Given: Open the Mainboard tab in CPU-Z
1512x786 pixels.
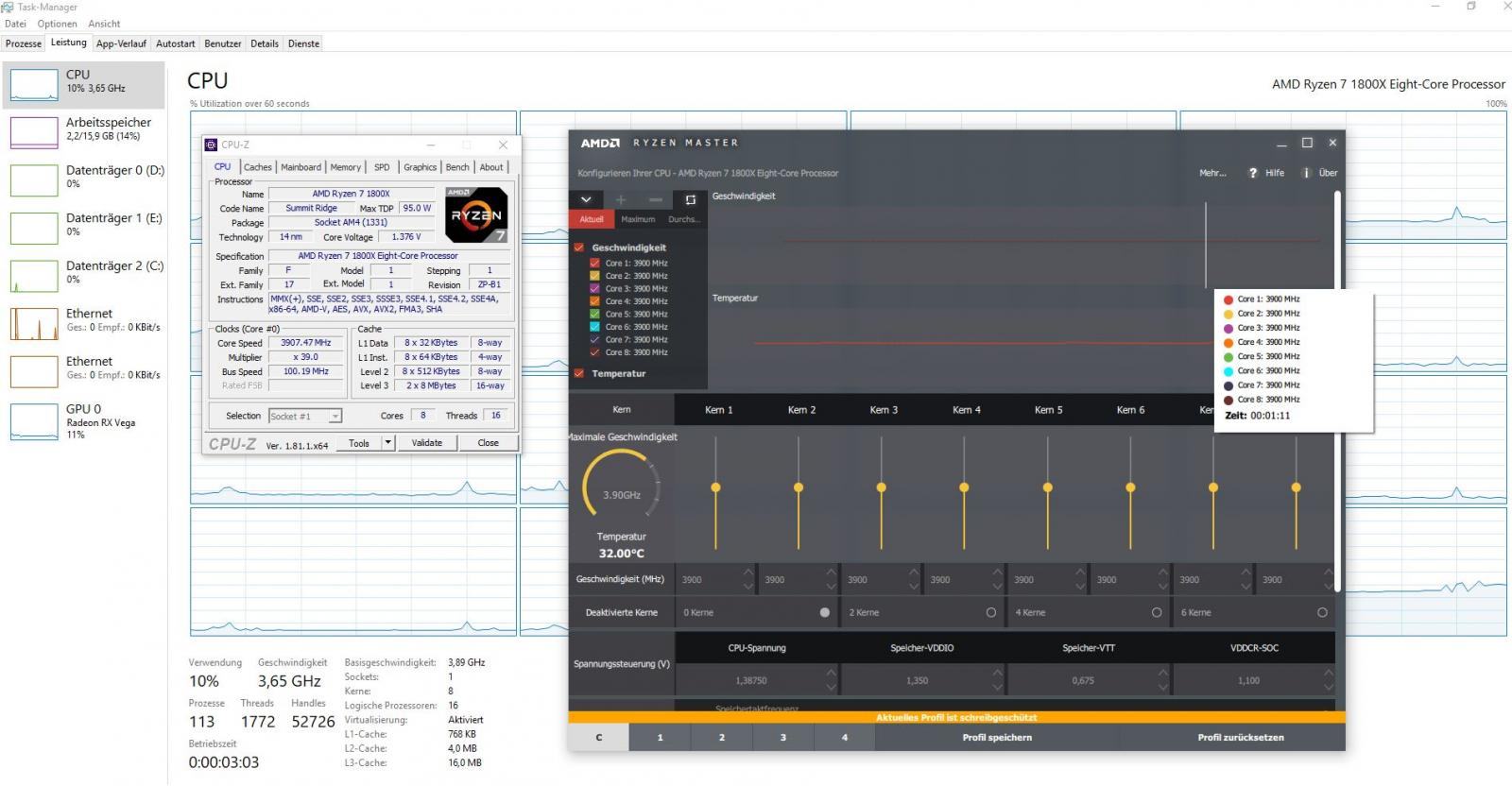Looking at the screenshot, I should 301,167.
